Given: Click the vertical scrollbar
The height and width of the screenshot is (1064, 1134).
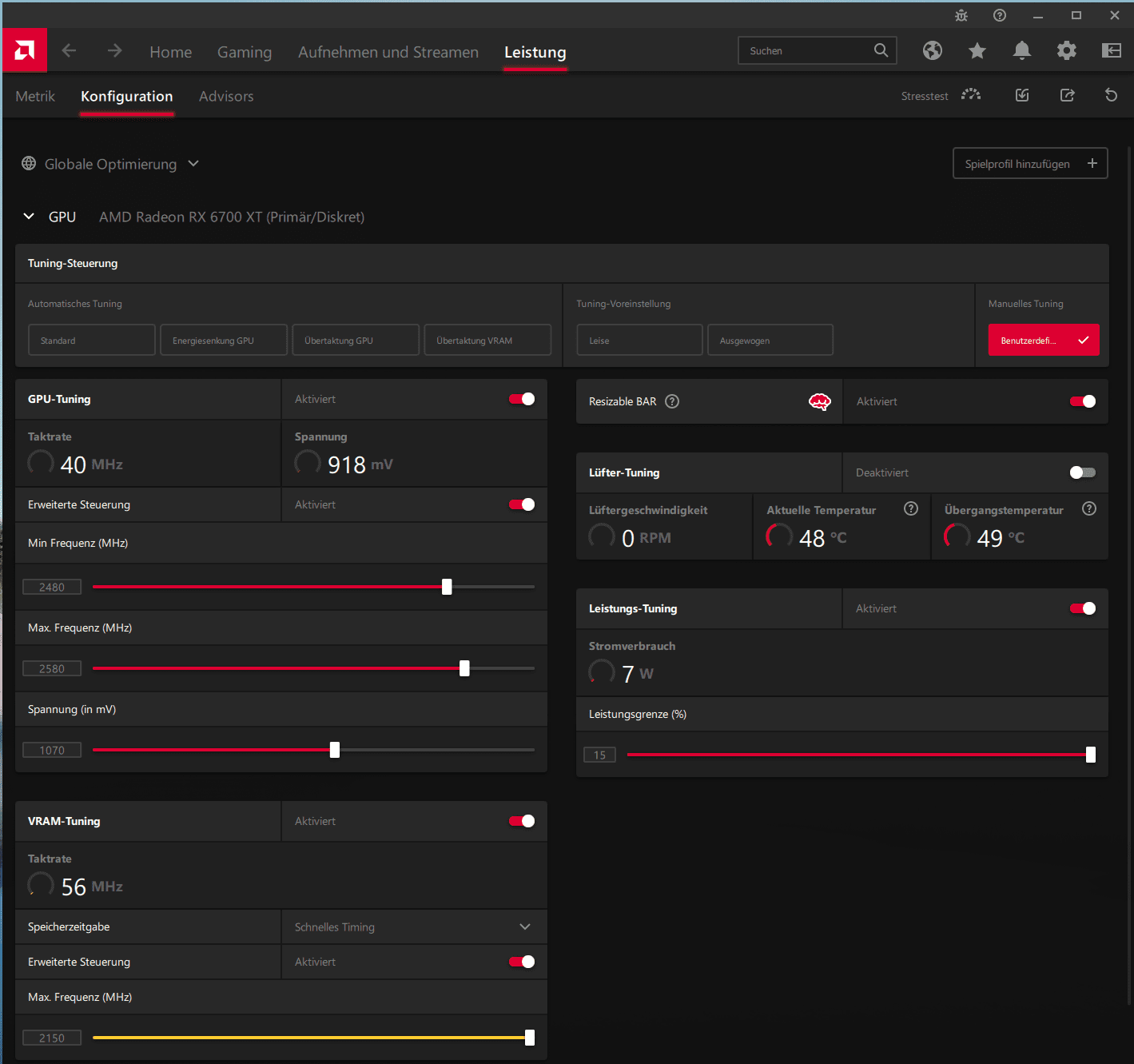Looking at the screenshot, I should [1128, 576].
